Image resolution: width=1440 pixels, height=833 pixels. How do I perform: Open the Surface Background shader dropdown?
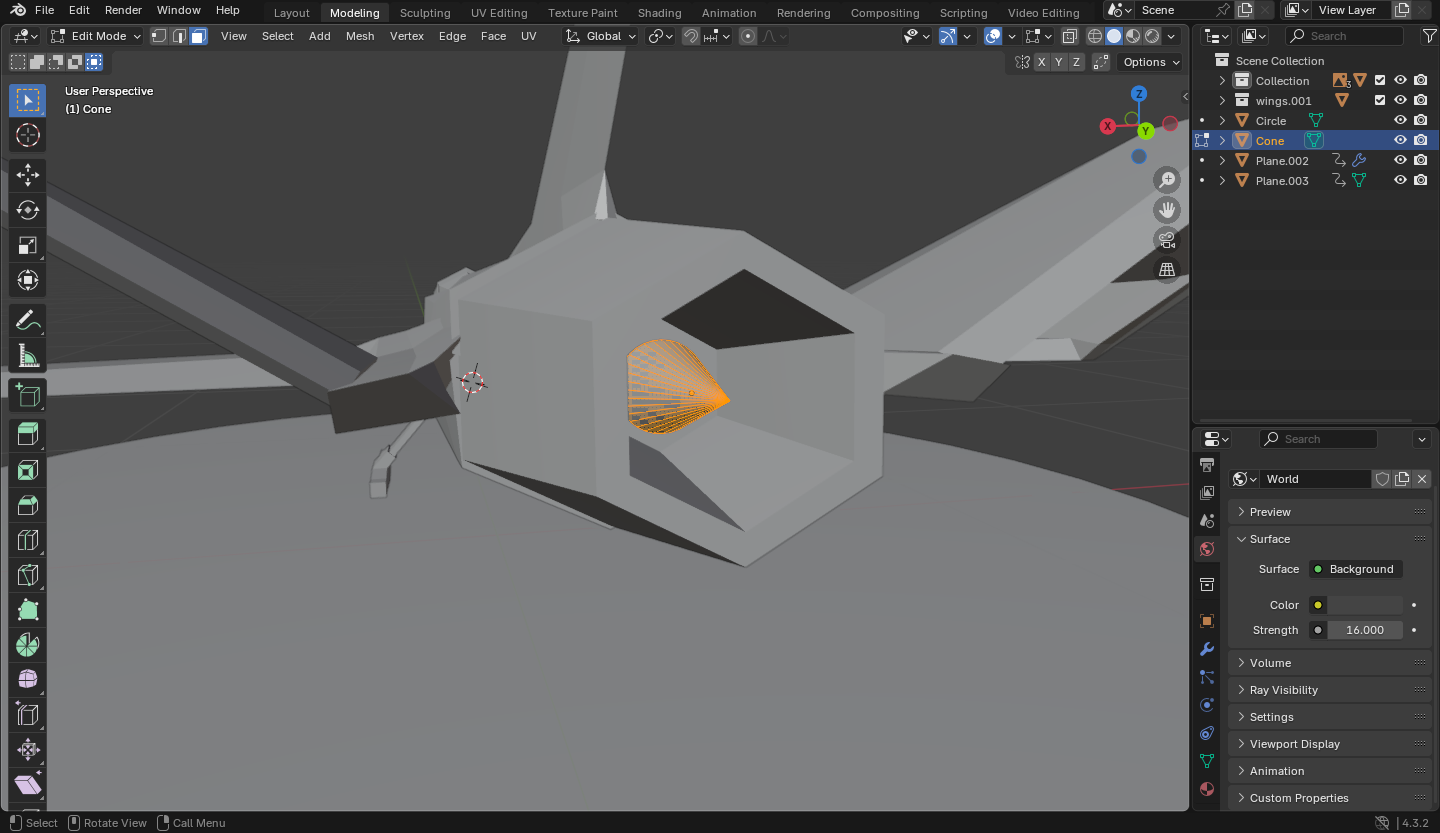click(1356, 569)
